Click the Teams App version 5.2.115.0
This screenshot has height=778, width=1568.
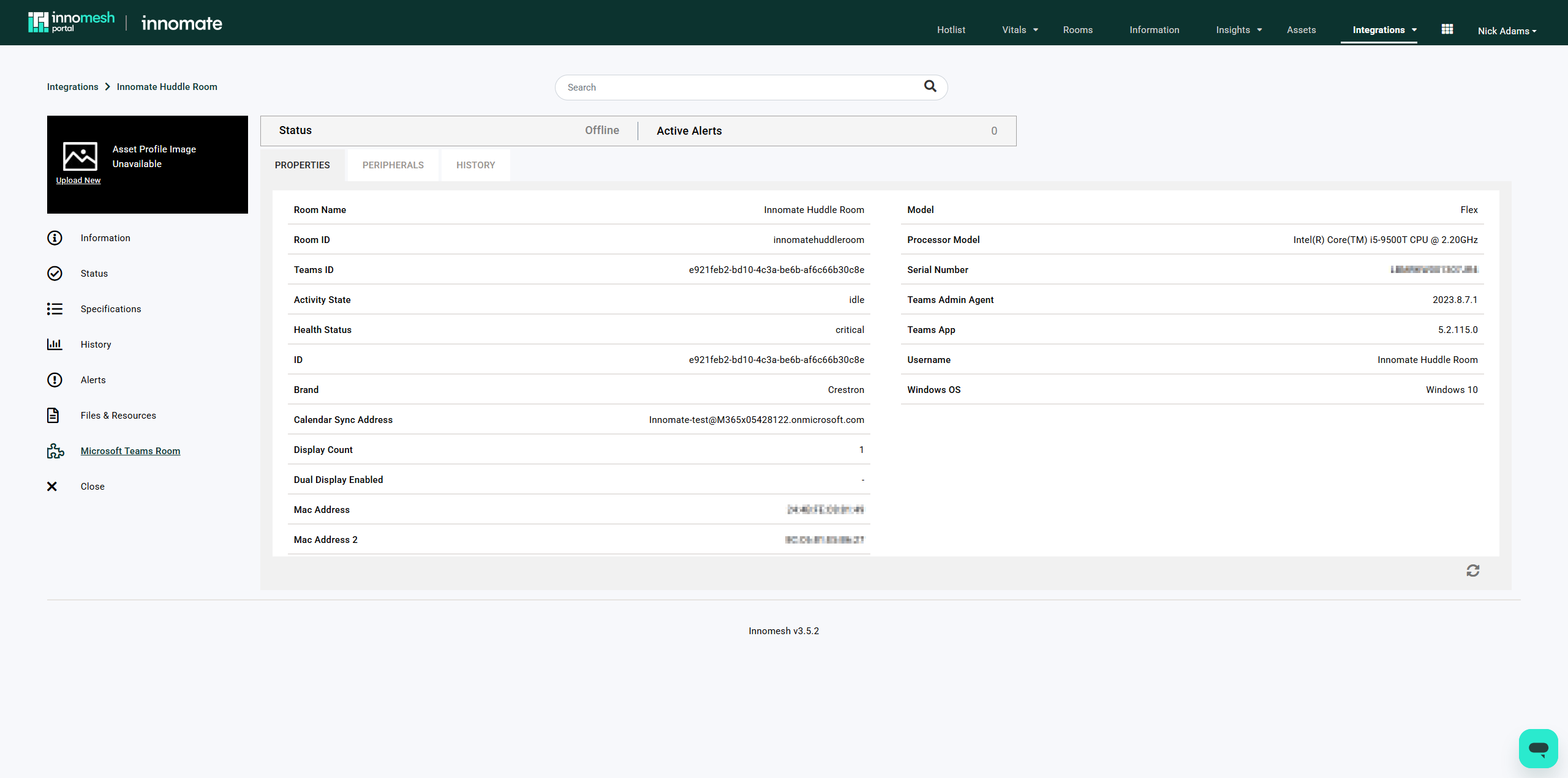tap(1458, 330)
